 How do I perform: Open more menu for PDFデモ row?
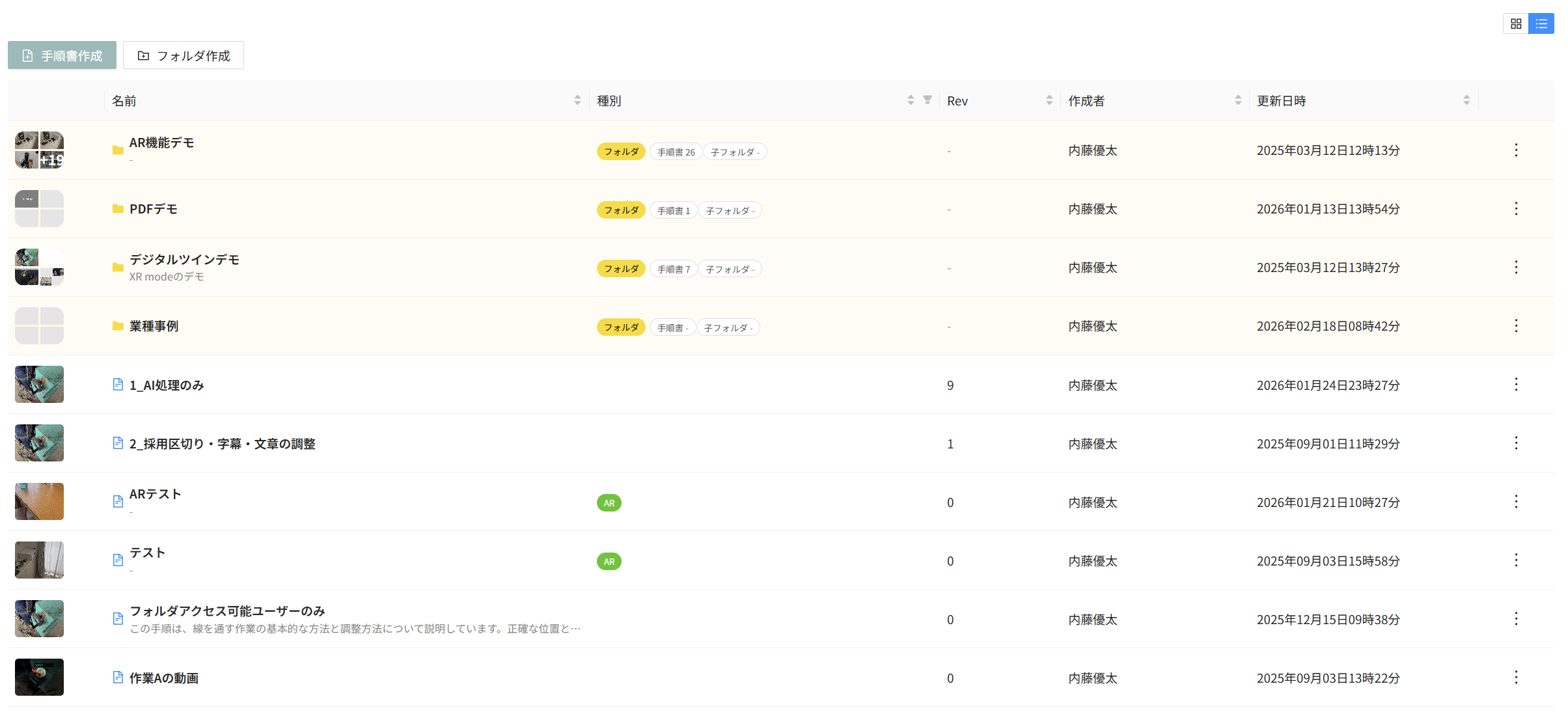1516,209
